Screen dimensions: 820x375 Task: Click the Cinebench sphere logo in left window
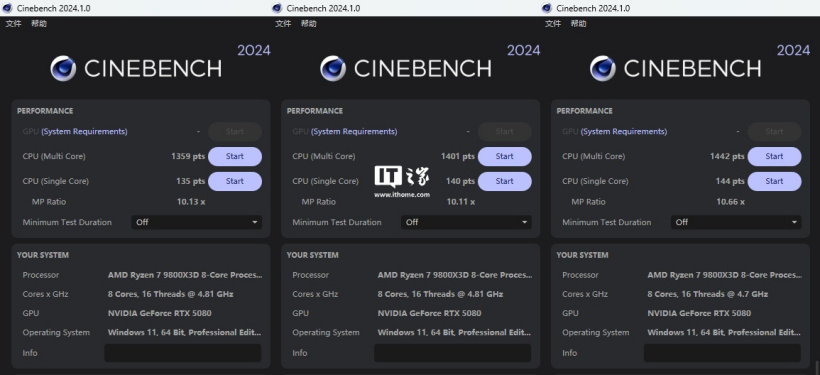coord(63,69)
